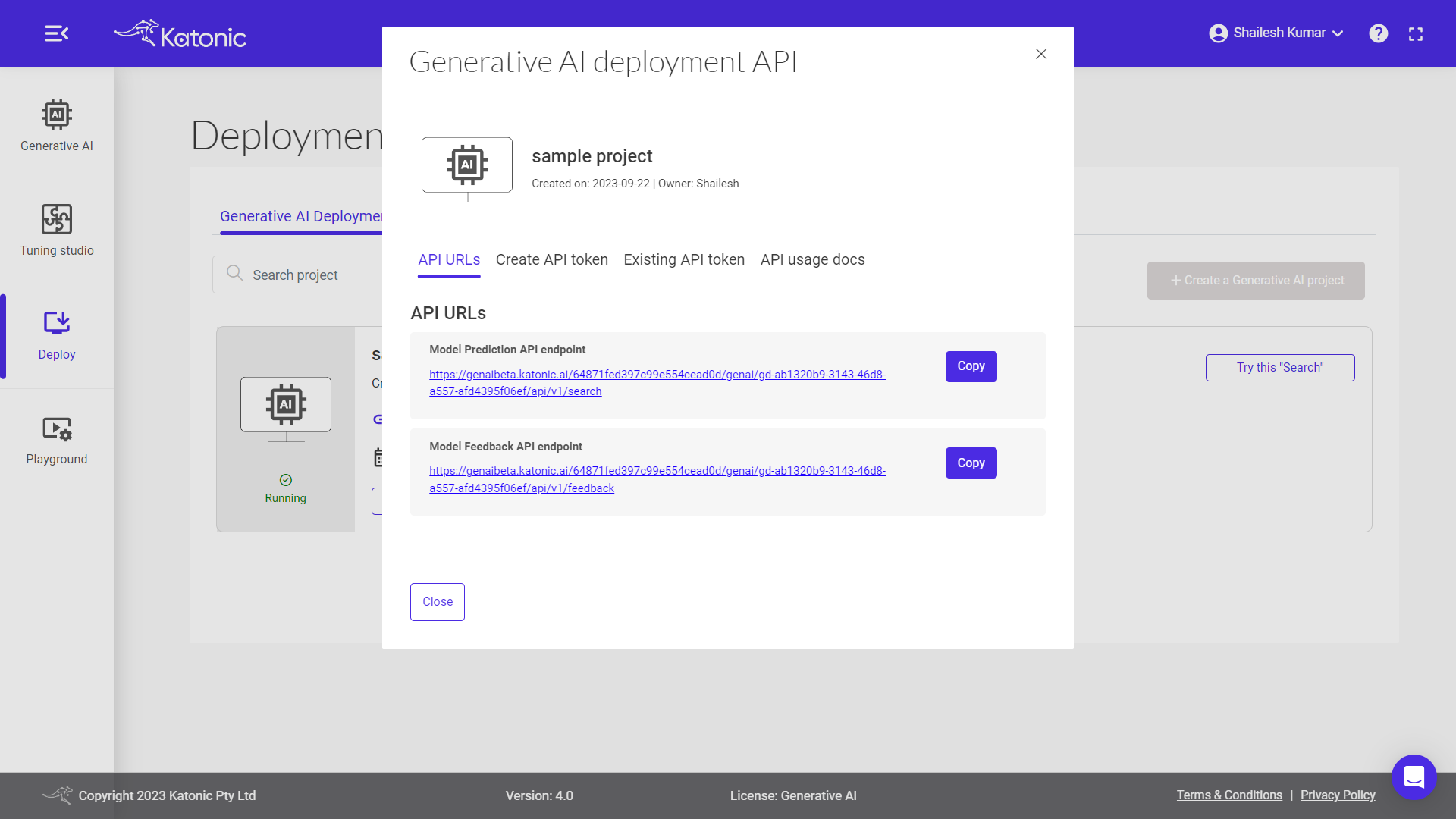Click the Katonic logo icon

[x=130, y=33]
